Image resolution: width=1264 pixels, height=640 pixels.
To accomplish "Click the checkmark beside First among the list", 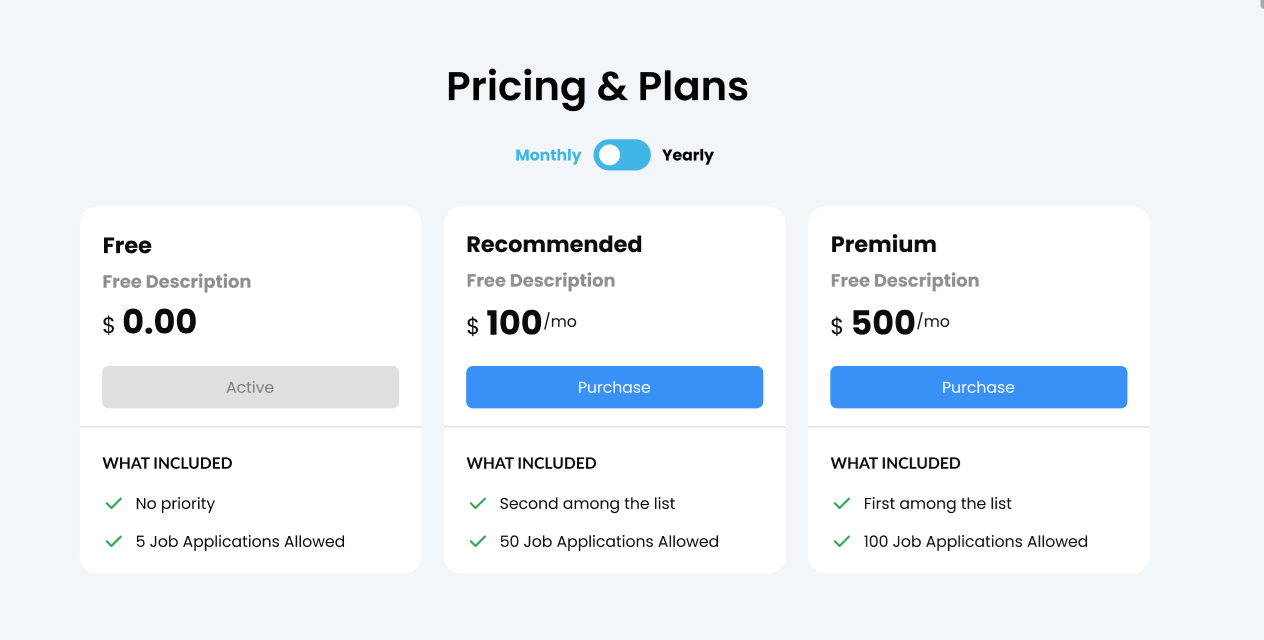I will pos(842,503).
